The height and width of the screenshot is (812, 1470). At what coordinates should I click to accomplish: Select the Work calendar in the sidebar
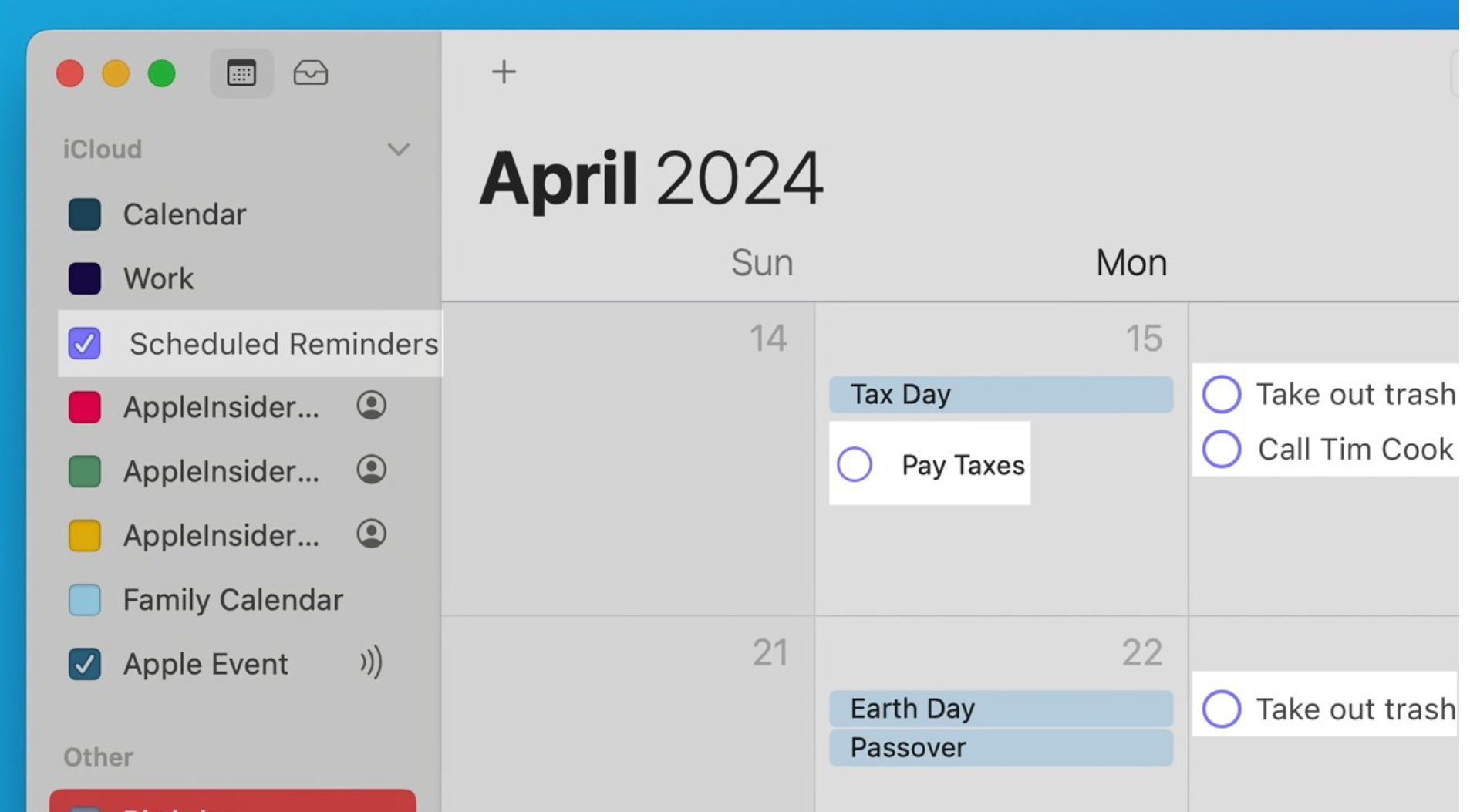click(x=158, y=278)
